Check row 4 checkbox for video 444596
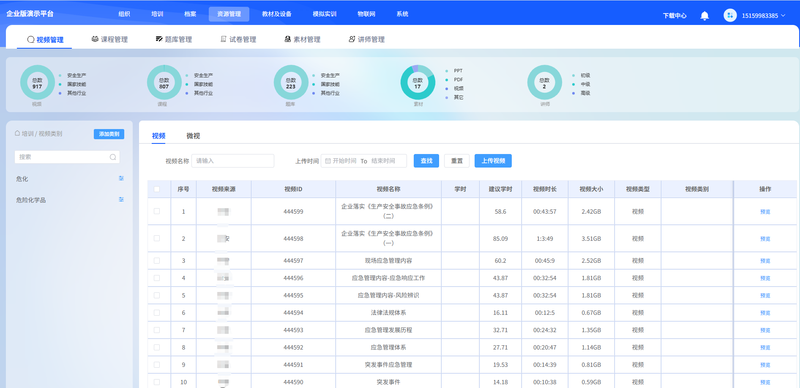The image size is (800, 388). (x=157, y=278)
